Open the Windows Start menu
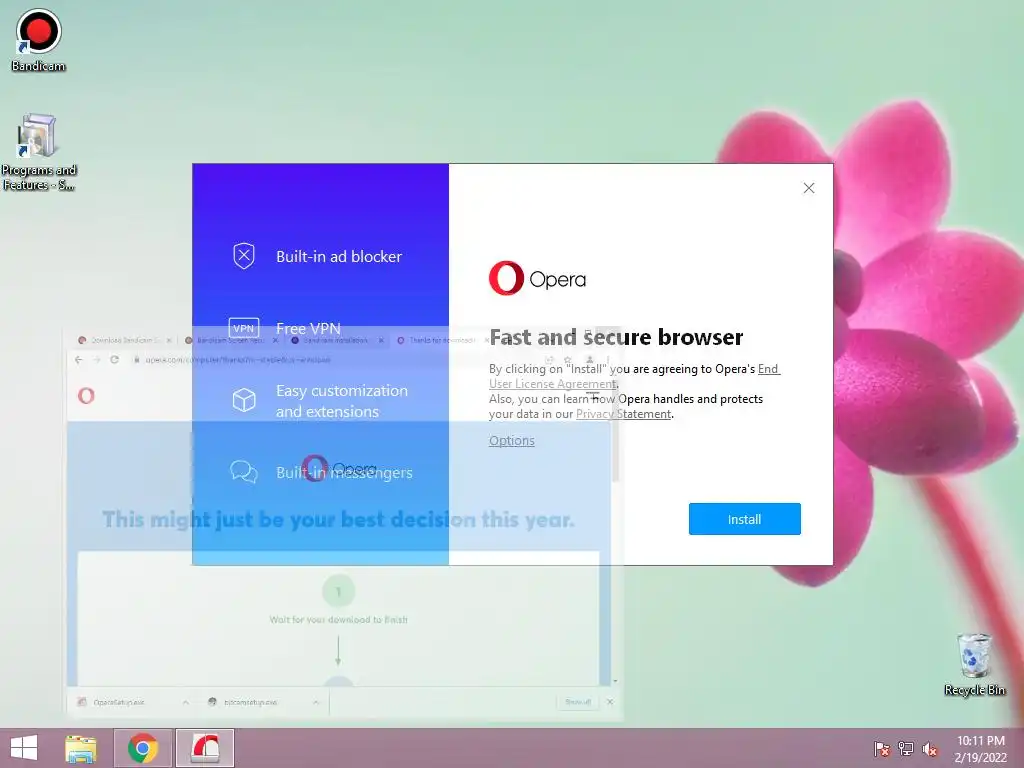1024x768 pixels. click(24, 748)
